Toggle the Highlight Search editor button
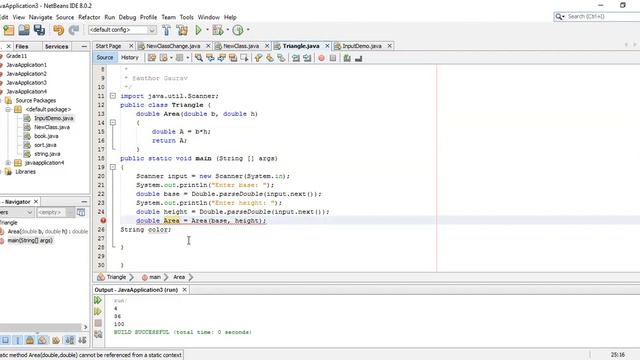 click(233, 58)
